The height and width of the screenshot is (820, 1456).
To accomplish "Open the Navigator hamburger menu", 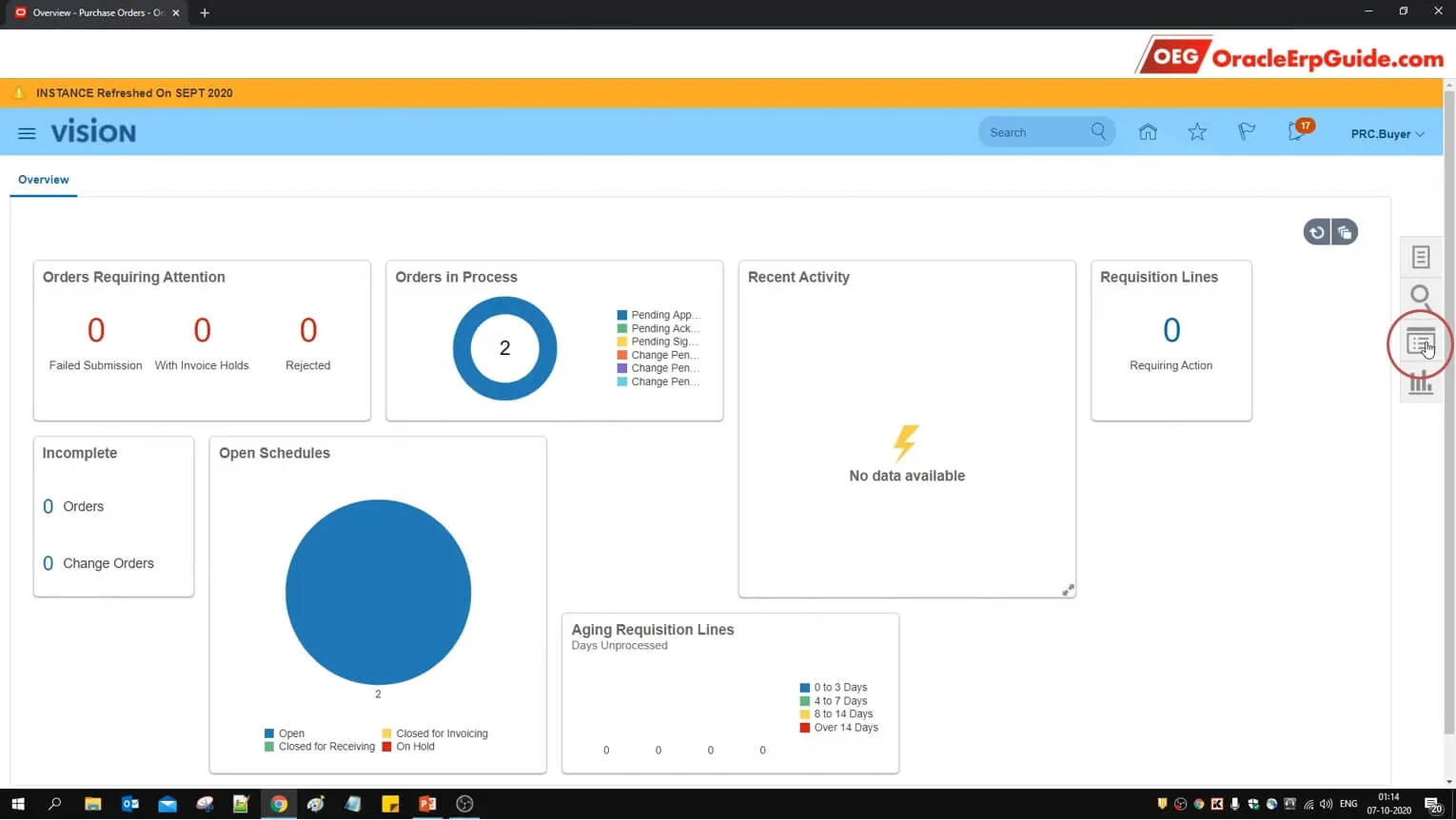I will pos(27,133).
